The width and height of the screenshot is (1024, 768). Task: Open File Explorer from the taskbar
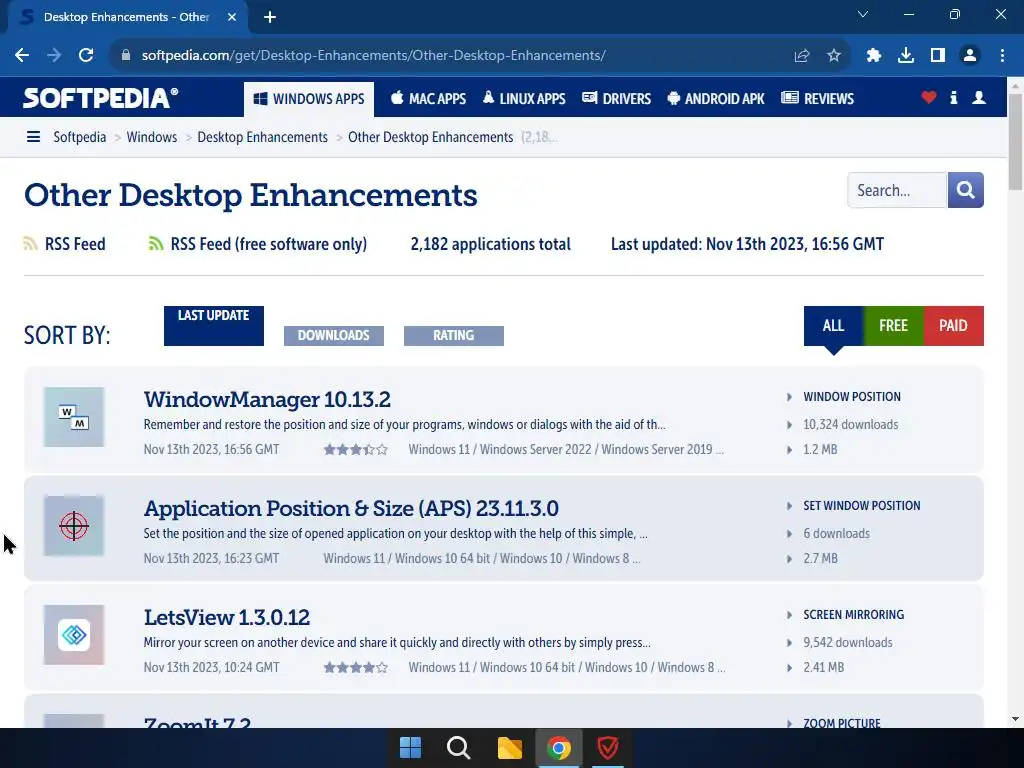tap(509, 748)
